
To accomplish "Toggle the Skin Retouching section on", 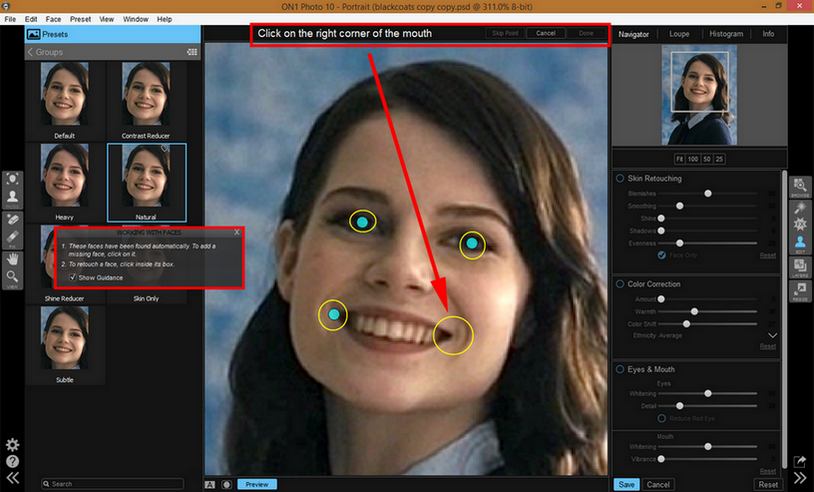I will tap(621, 179).
